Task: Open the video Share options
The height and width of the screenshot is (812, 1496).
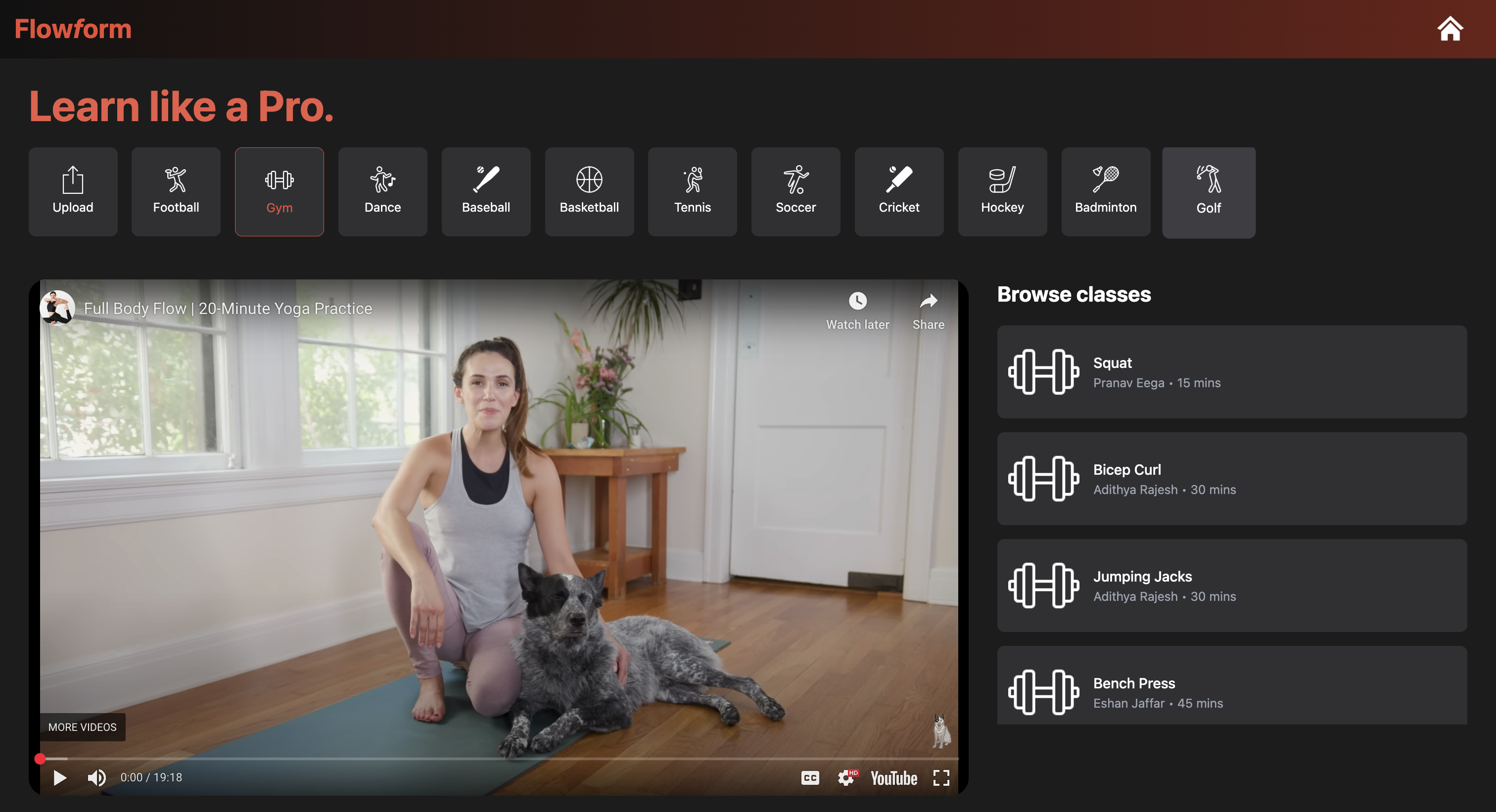Action: (x=928, y=311)
